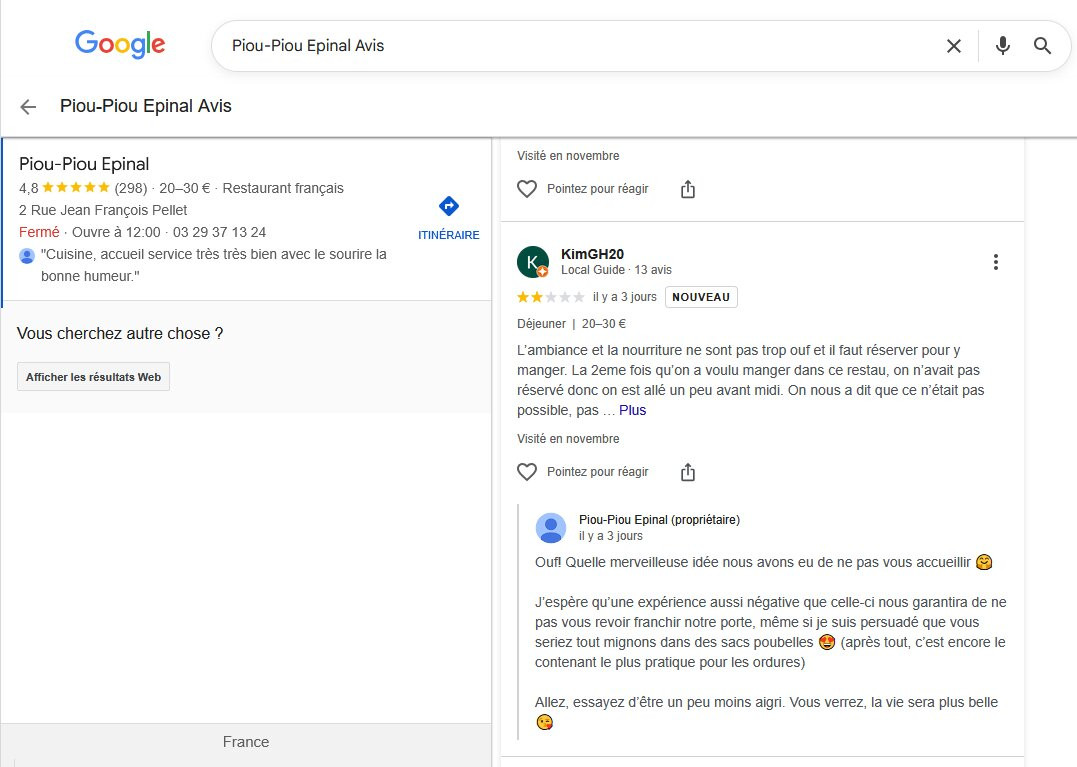This screenshot has width=1077, height=767.
Task: Click the owner reply profile avatar
Action: click(x=551, y=528)
